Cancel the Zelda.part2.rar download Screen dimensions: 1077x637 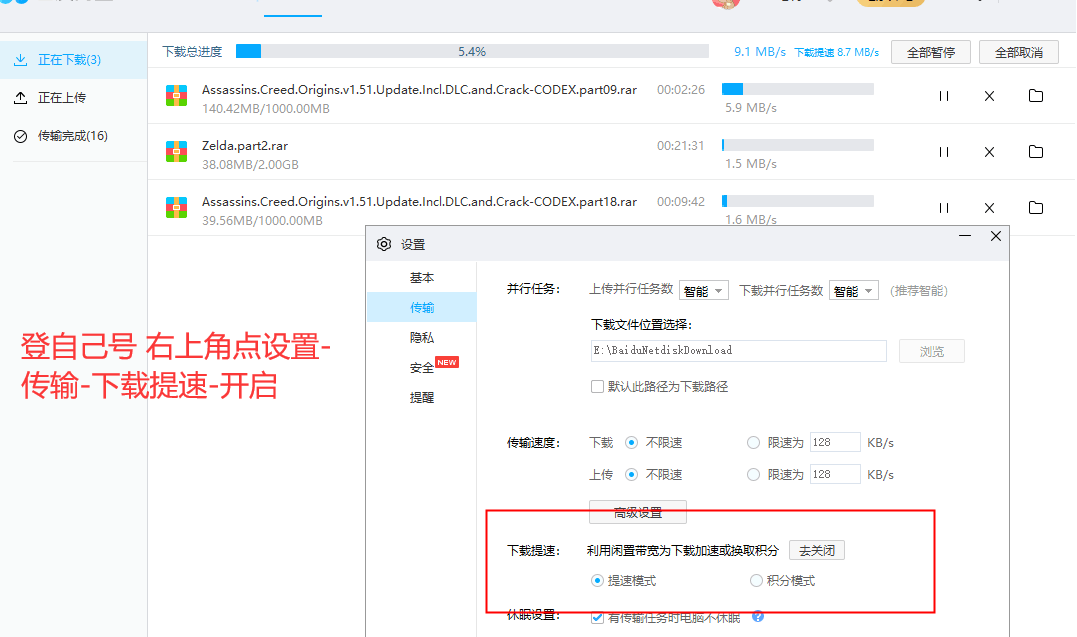(x=989, y=152)
